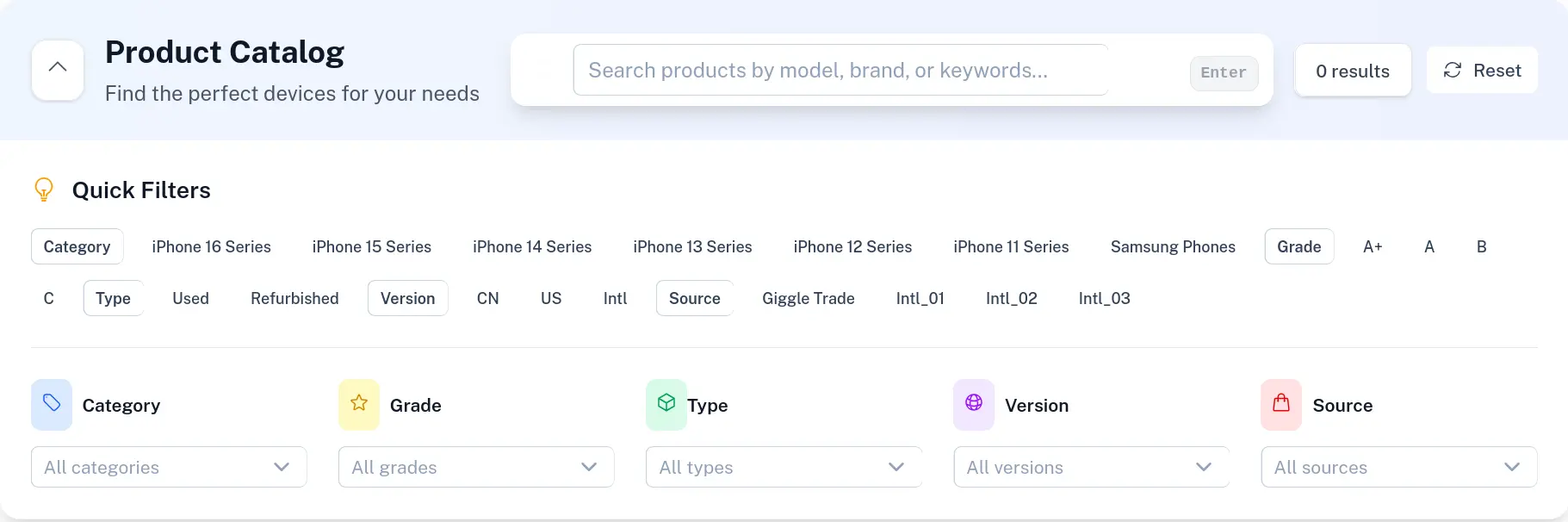The height and width of the screenshot is (522, 1568).
Task: Select grade A+ in quick filters
Action: pyautogui.click(x=1373, y=246)
